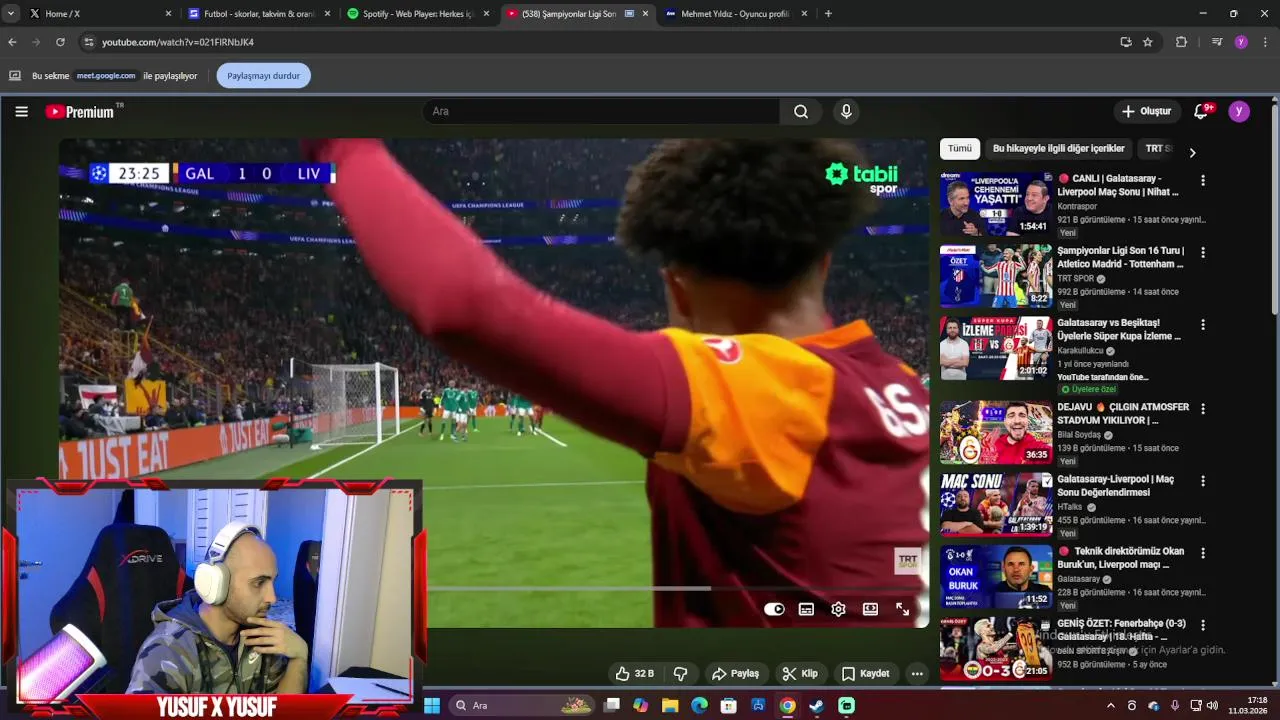Switch to the Spotify Web Player tab

(418, 14)
